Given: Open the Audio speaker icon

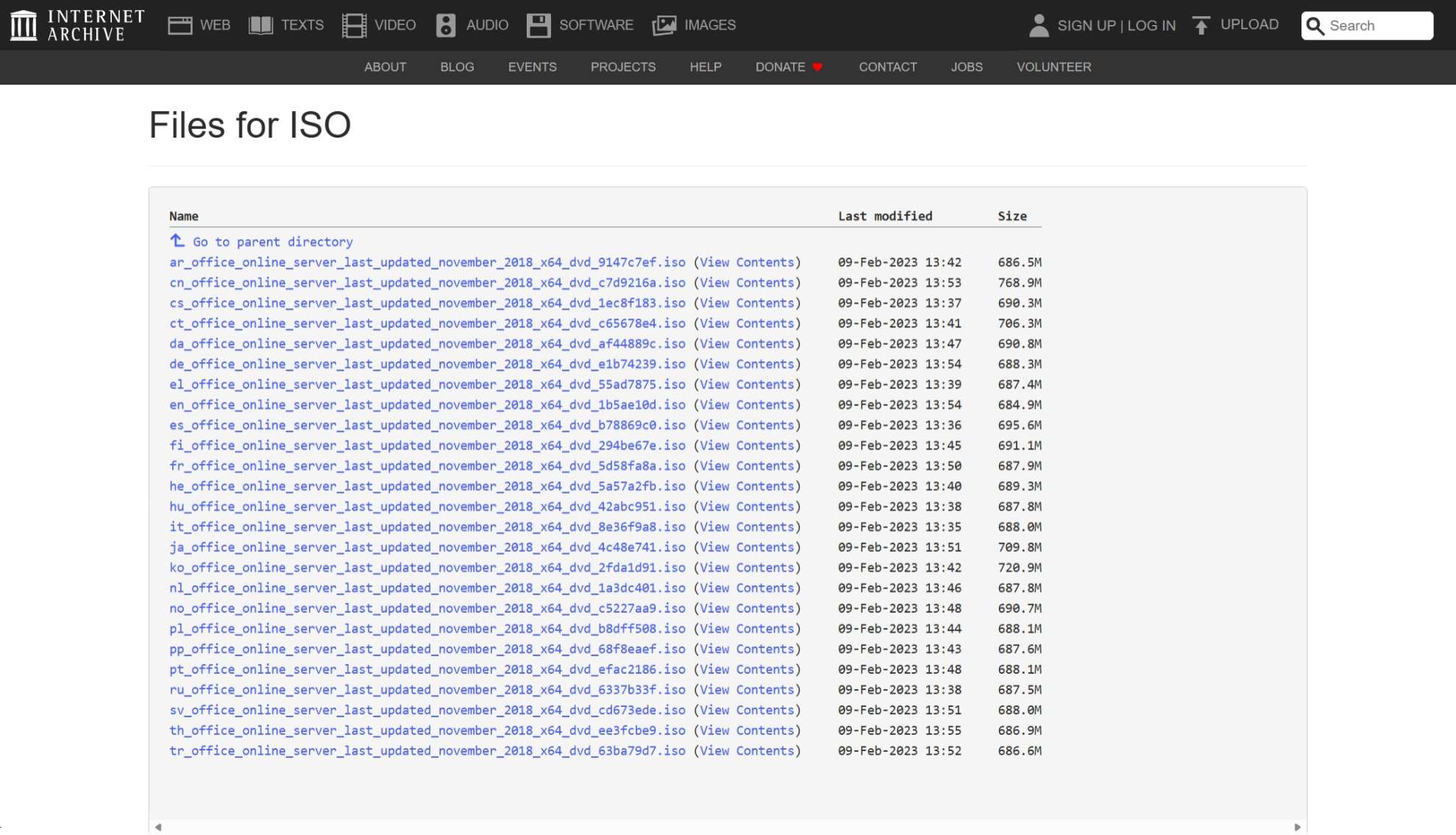Looking at the screenshot, I should [445, 25].
